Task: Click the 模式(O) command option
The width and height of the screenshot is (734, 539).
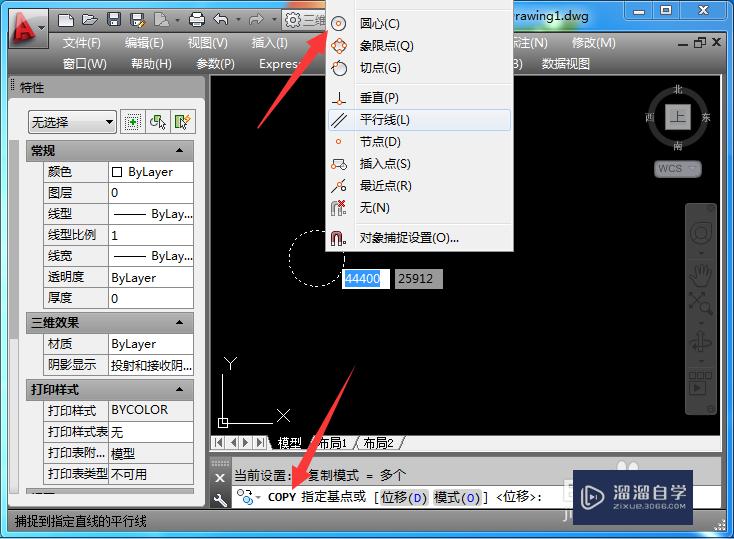Action: click(457, 497)
